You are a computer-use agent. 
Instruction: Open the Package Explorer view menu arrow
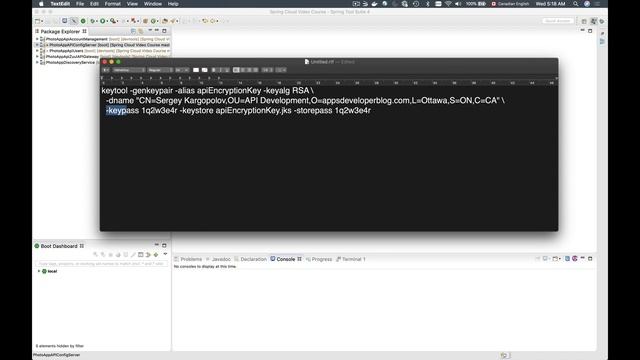point(150,31)
